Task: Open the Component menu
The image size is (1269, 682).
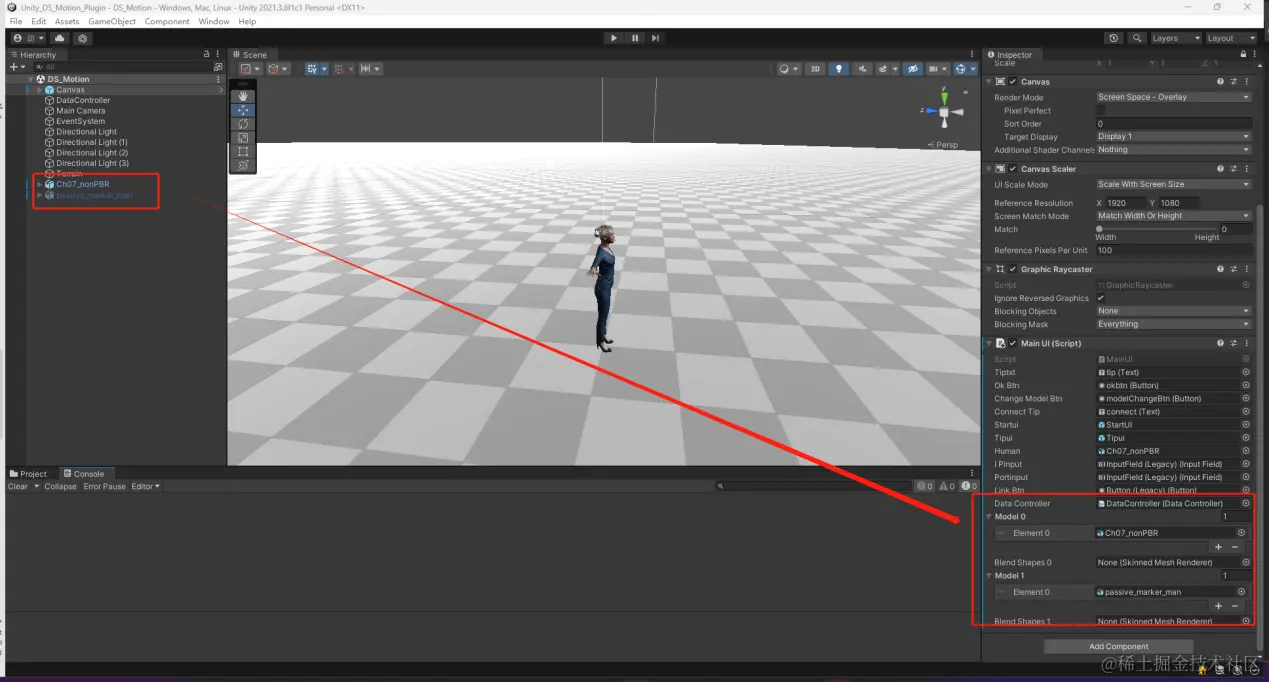Action: (x=167, y=21)
